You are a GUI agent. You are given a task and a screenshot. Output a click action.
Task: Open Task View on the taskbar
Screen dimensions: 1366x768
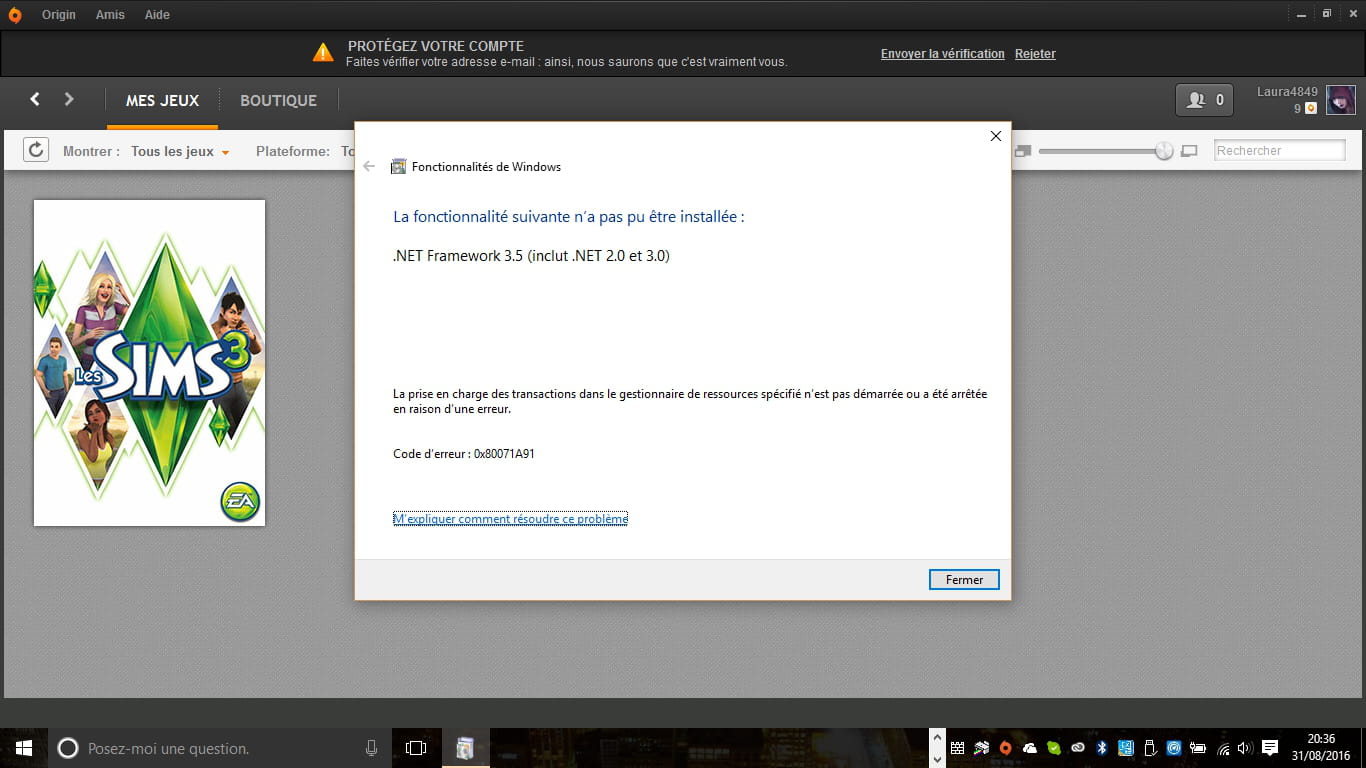tap(416, 748)
